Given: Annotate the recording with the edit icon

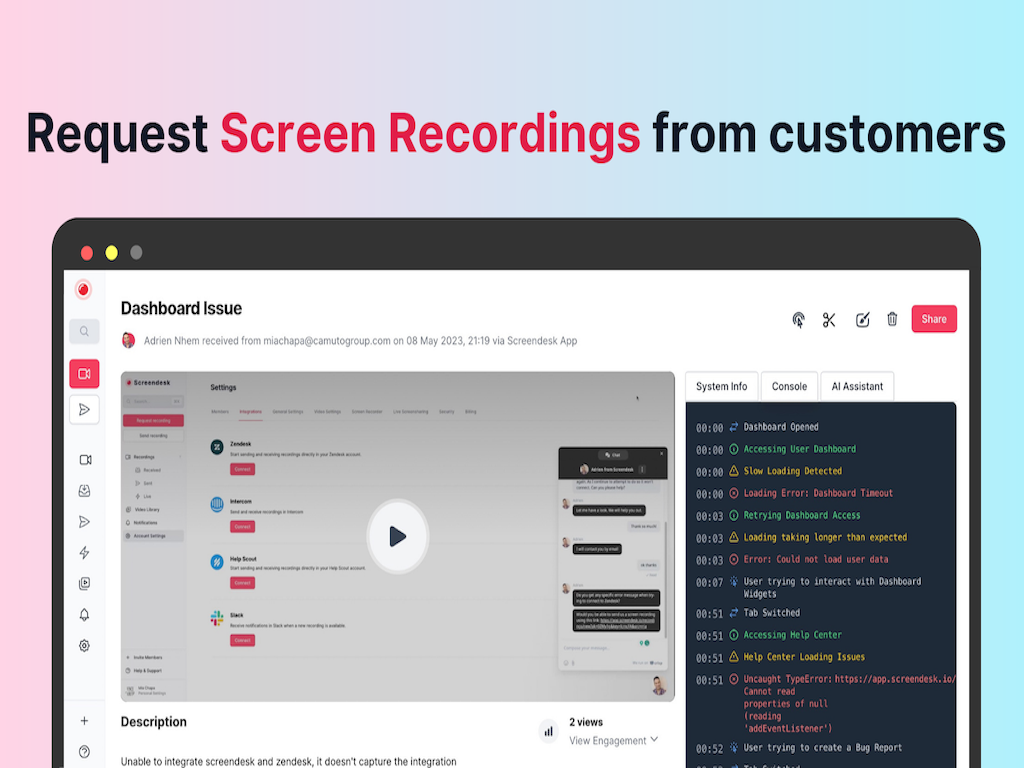Looking at the screenshot, I should (863, 318).
